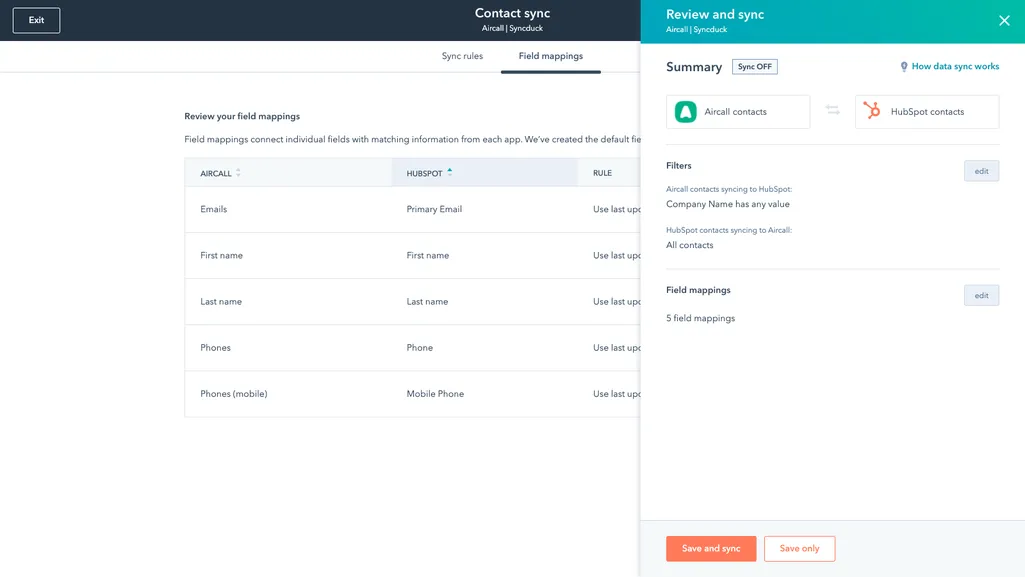Click the Sync OFF status badge

(754, 67)
